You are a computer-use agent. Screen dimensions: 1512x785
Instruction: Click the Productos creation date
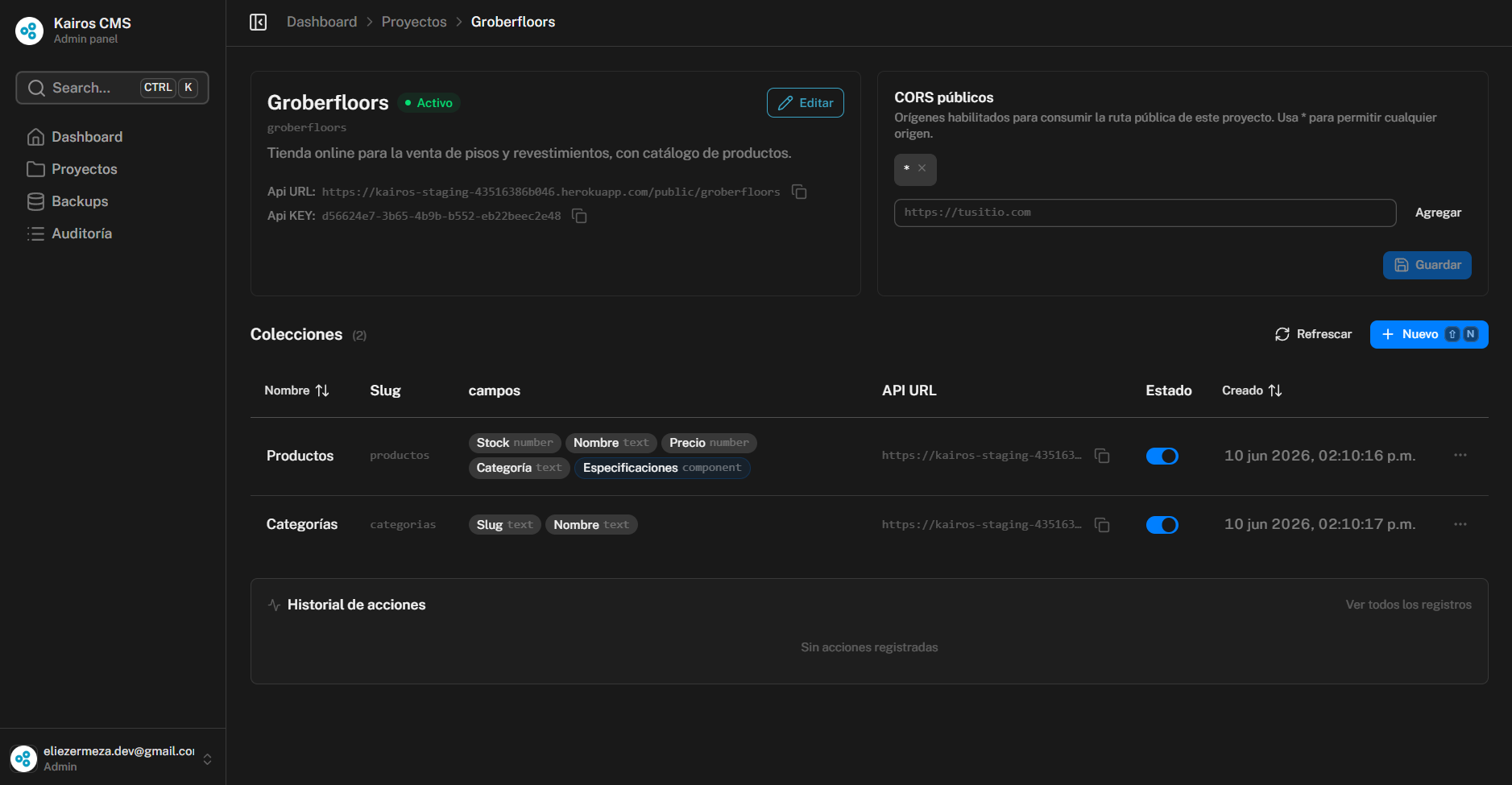[1319, 456]
